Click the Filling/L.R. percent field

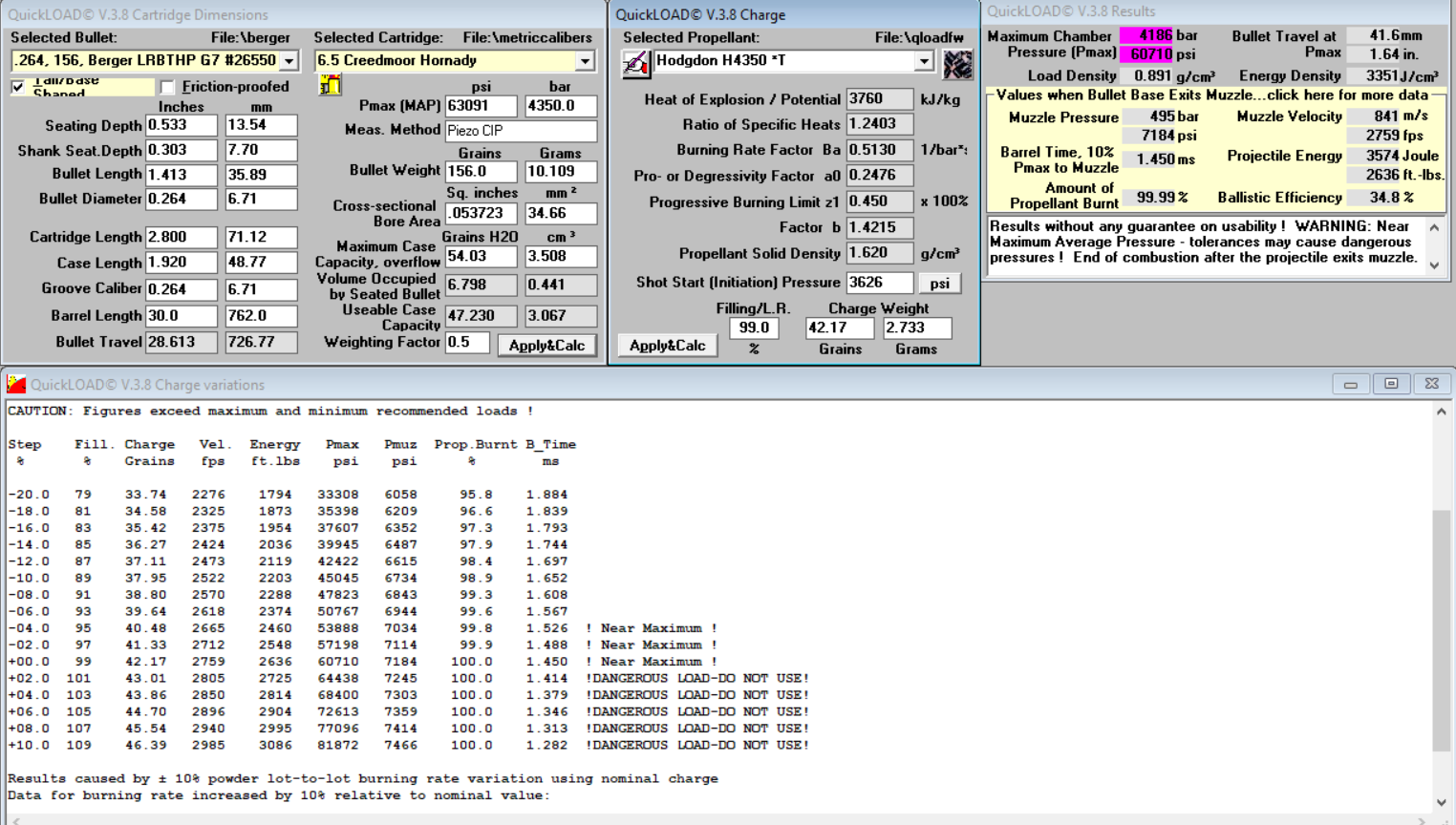(754, 328)
